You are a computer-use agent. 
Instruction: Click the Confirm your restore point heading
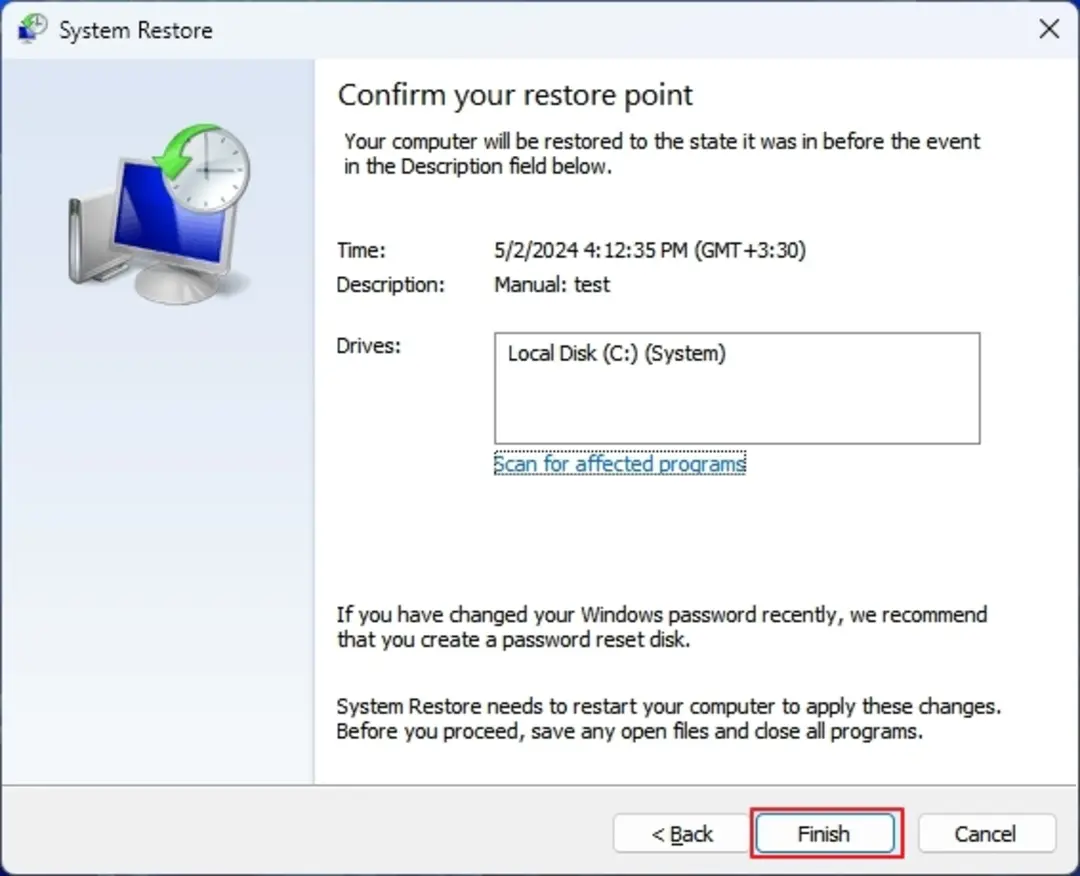[x=515, y=95]
